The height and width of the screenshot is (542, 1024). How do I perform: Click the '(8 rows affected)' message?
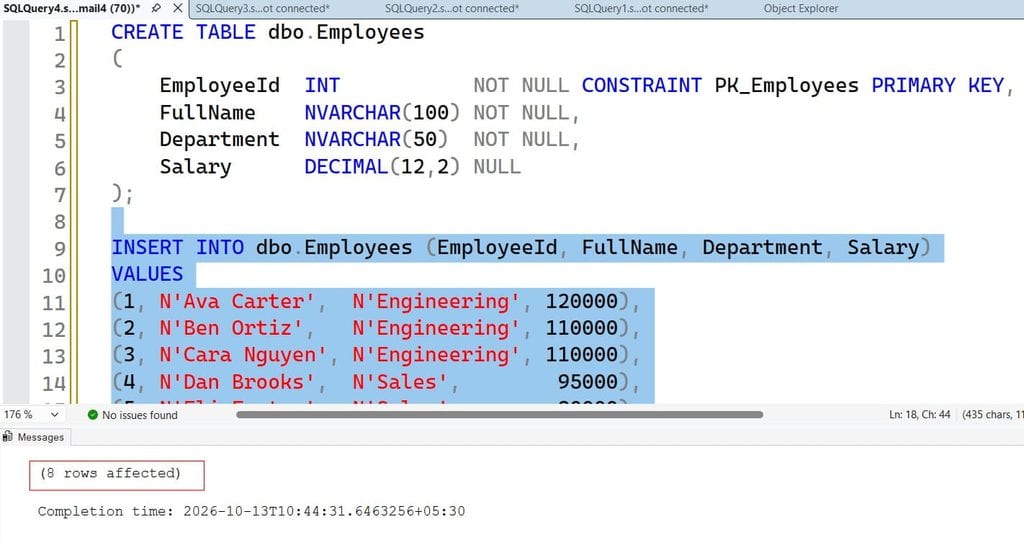click(110, 473)
